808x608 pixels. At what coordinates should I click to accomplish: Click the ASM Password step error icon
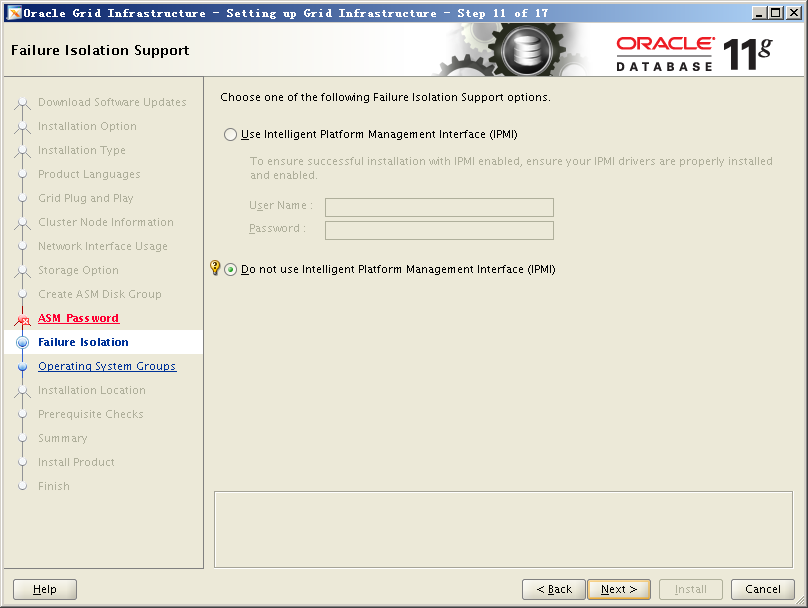(23, 319)
